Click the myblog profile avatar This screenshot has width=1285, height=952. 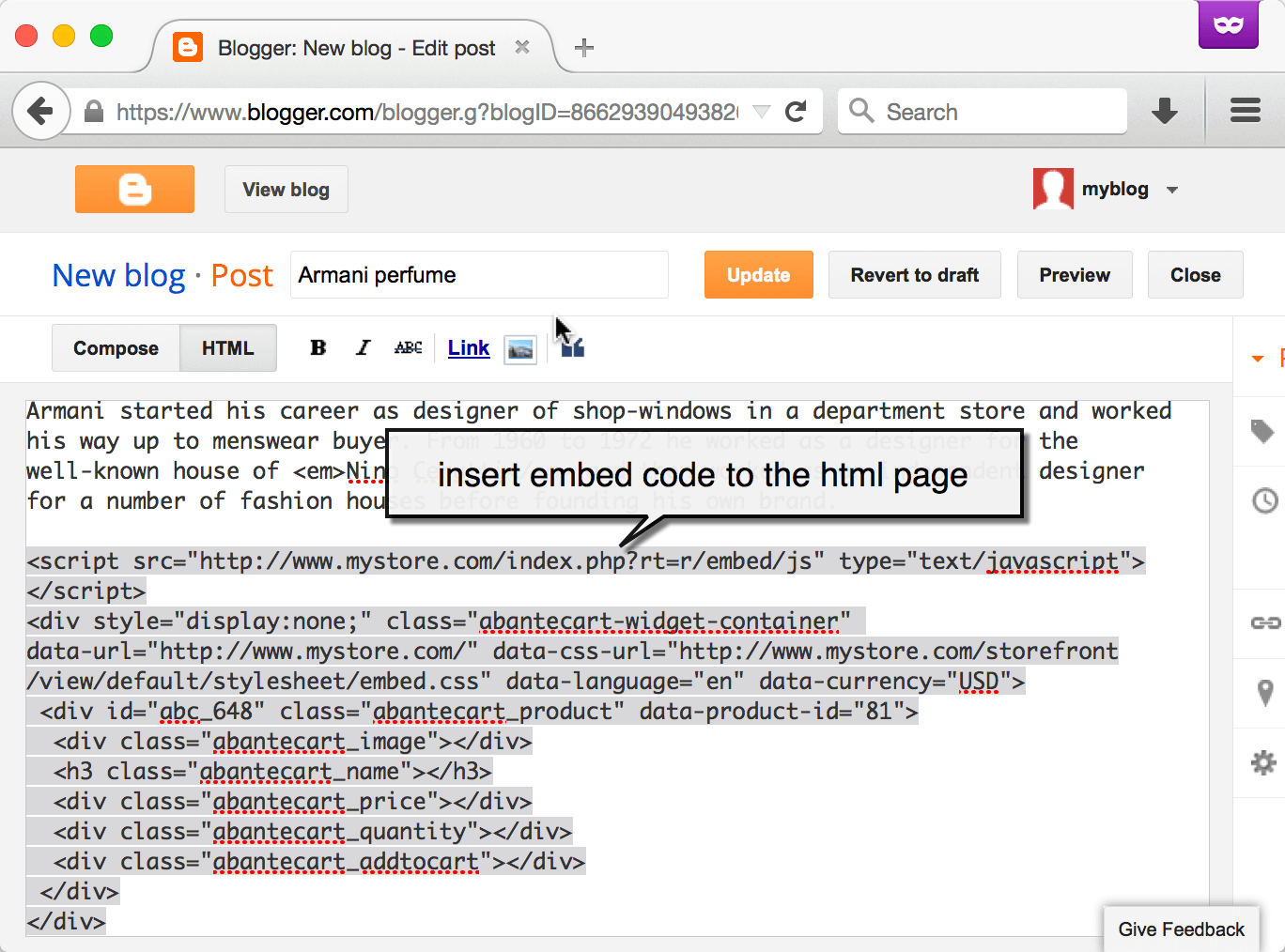(1053, 189)
